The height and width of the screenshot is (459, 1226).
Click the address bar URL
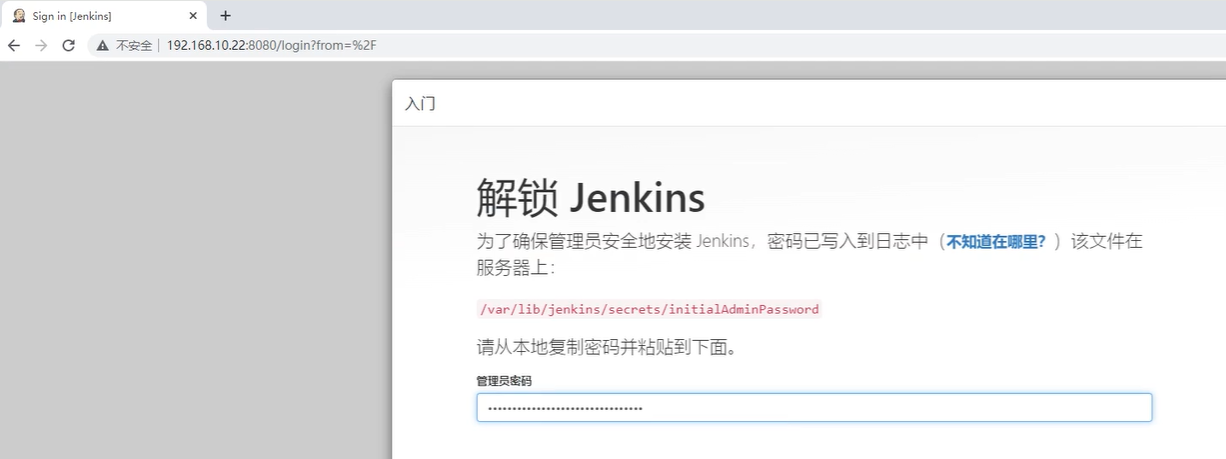271,46
